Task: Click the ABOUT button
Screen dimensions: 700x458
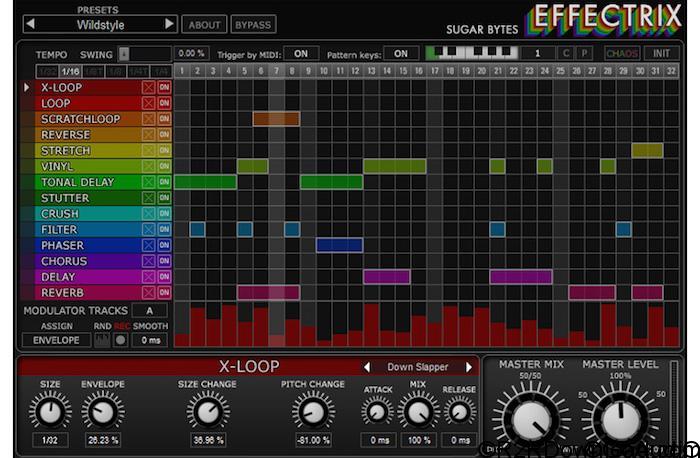Action: coord(204,25)
